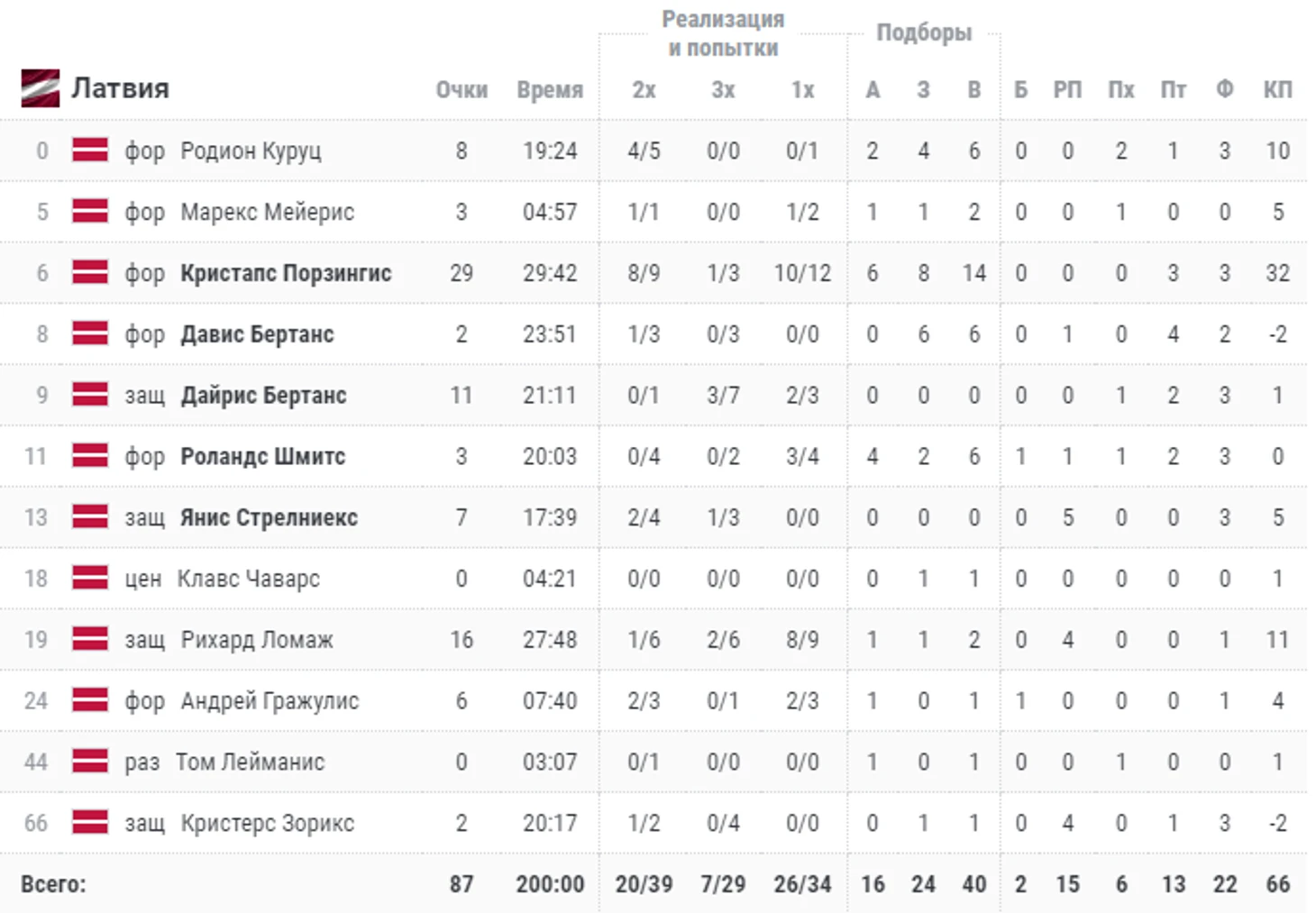Click the Время column header
This screenshot has width=1316, height=913.
coord(550,90)
